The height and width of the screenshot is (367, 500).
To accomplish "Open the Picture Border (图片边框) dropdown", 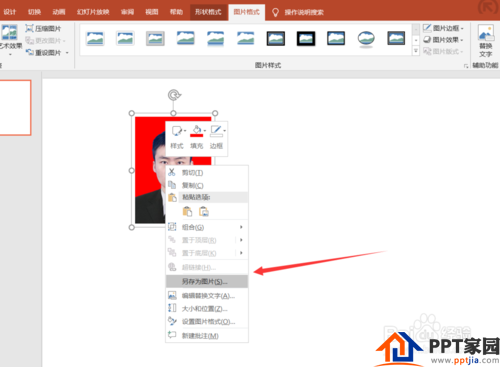I will coord(443,28).
